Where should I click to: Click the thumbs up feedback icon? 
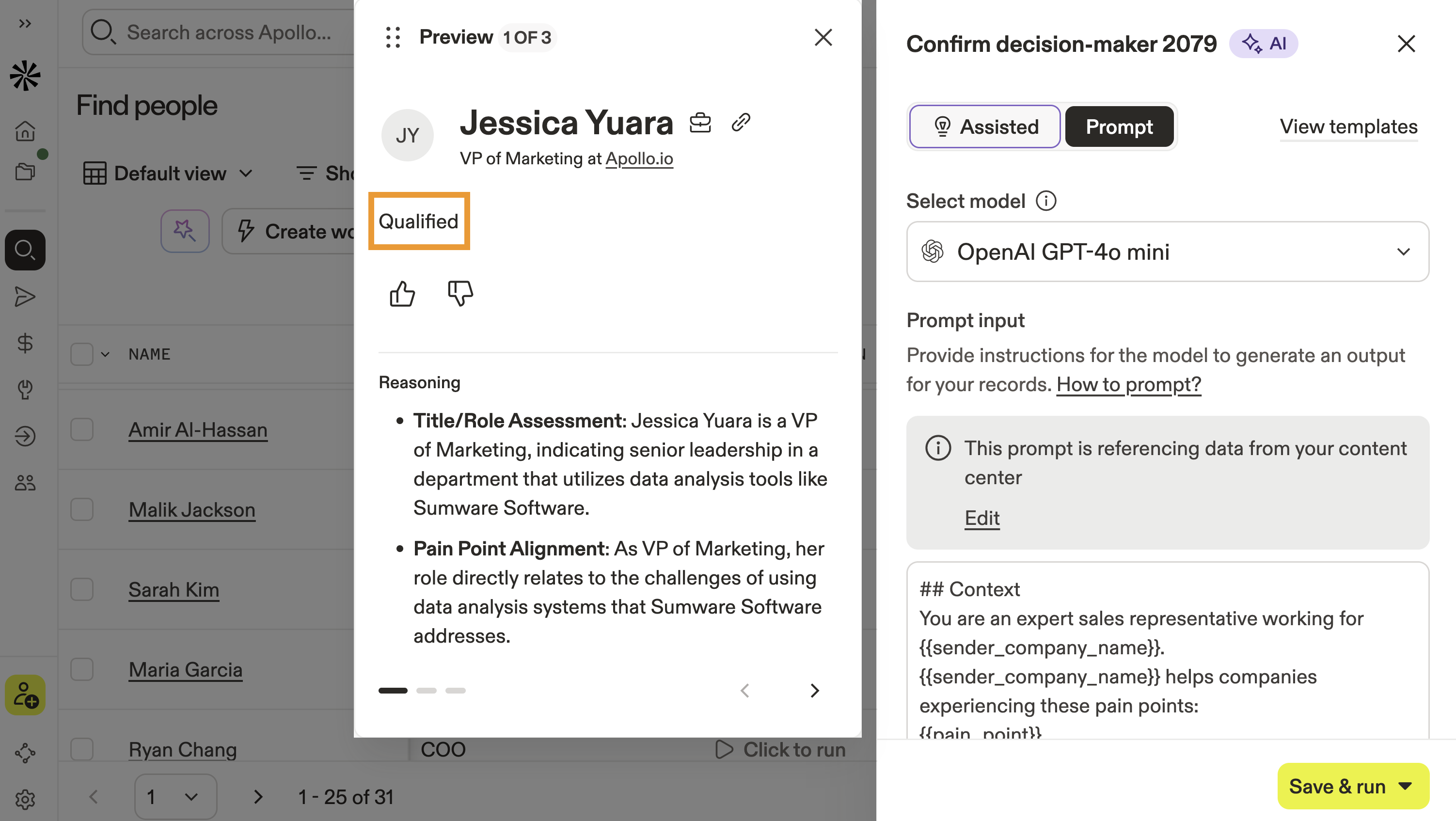coord(402,294)
